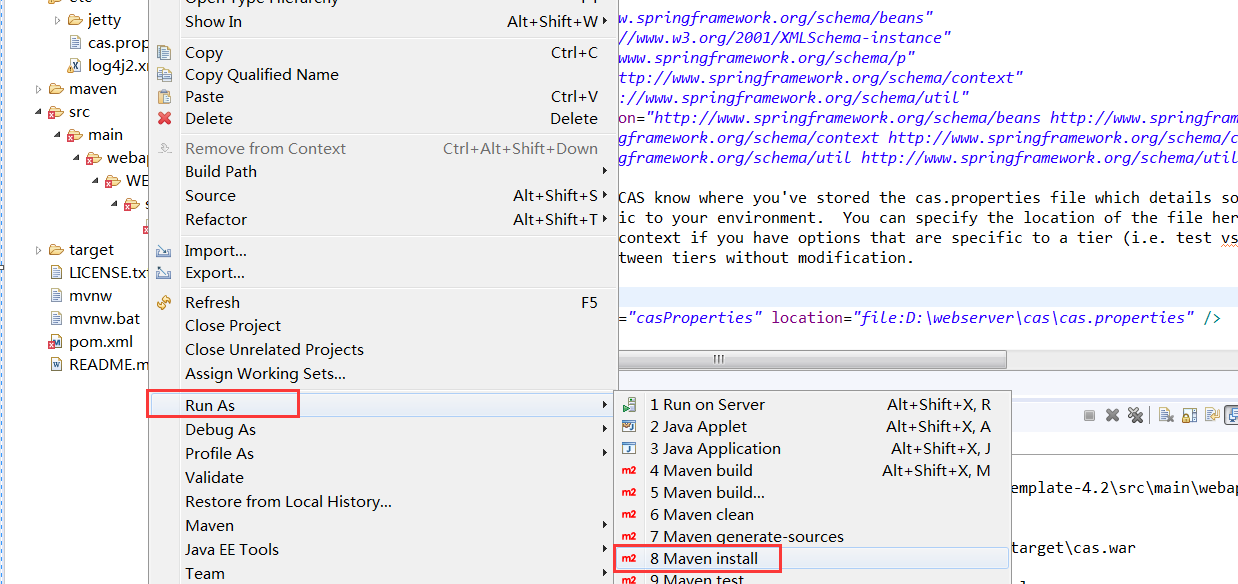This screenshot has height=584, width=1238.
Task: Choose Run As from the context menu
Action: (x=383, y=405)
